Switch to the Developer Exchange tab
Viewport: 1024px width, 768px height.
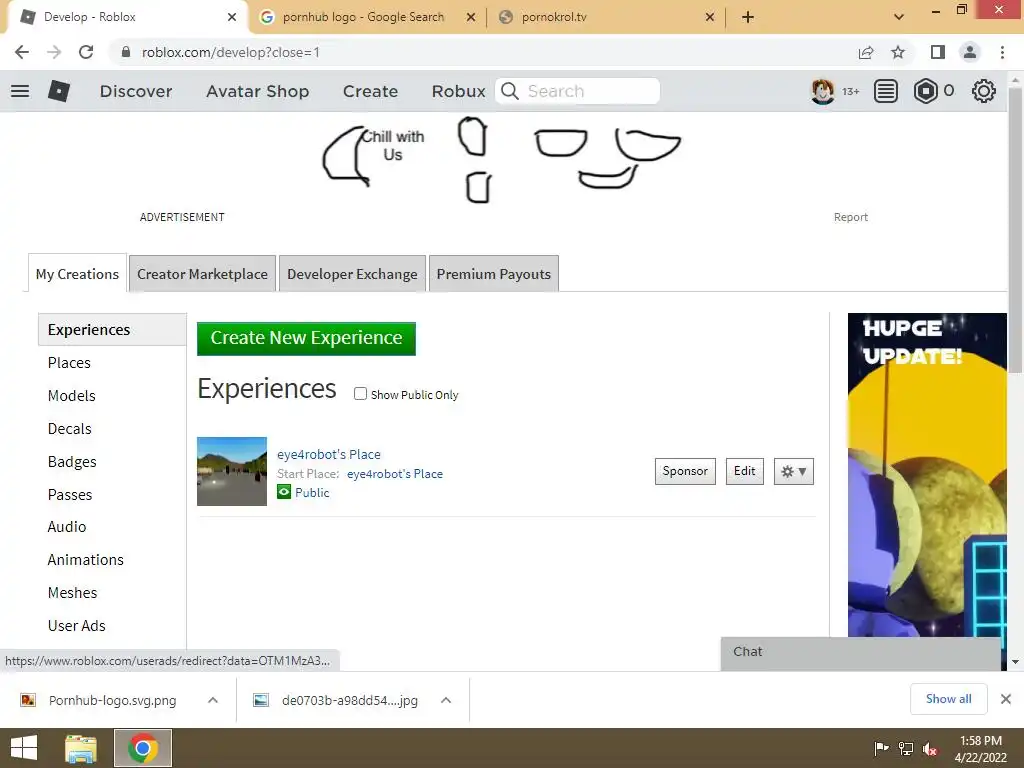[x=352, y=274]
